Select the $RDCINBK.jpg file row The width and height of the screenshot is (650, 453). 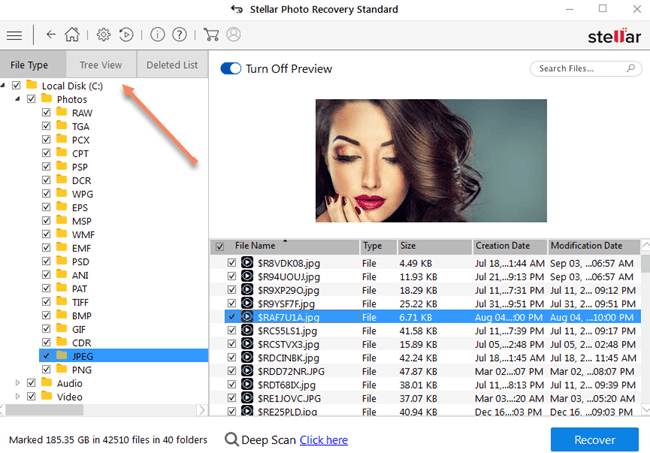point(425,358)
